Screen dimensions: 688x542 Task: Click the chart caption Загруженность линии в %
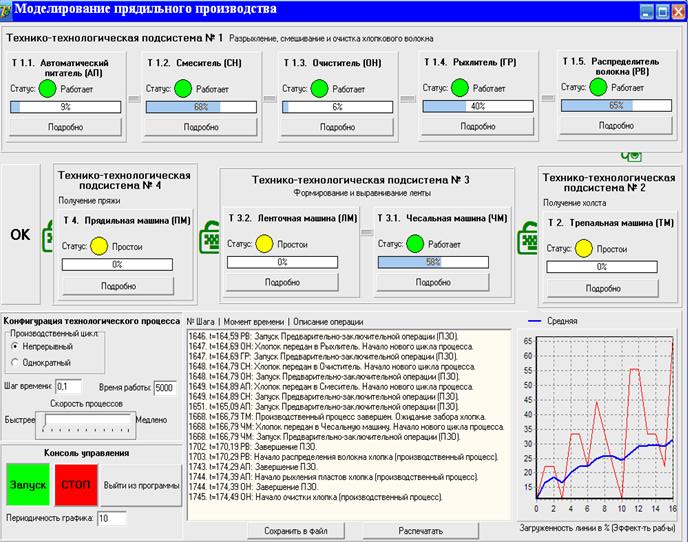click(x=597, y=528)
